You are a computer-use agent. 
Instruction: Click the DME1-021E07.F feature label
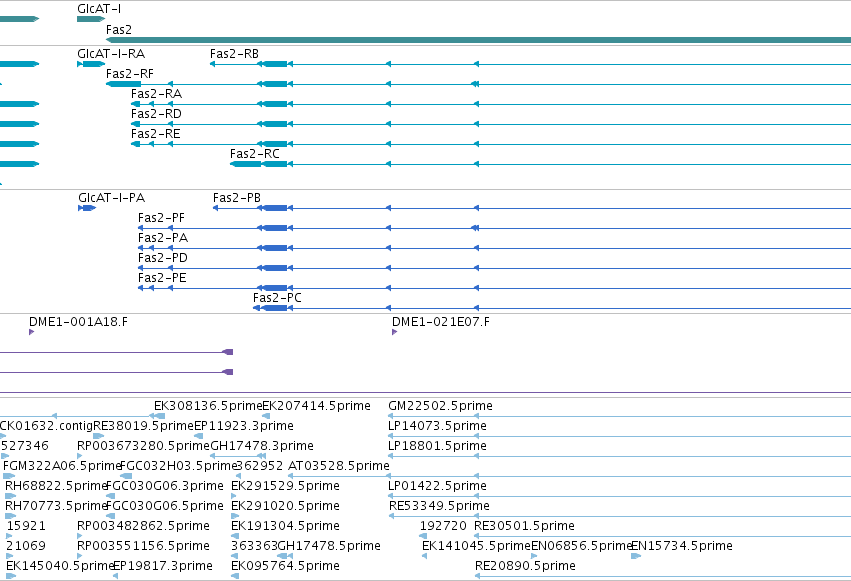(441, 322)
